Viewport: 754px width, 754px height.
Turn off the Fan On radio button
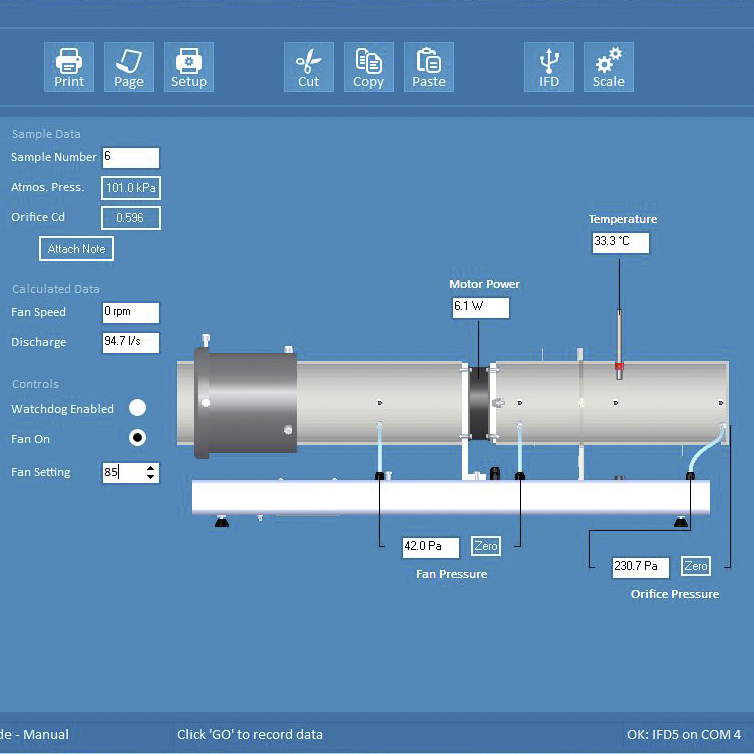138,438
